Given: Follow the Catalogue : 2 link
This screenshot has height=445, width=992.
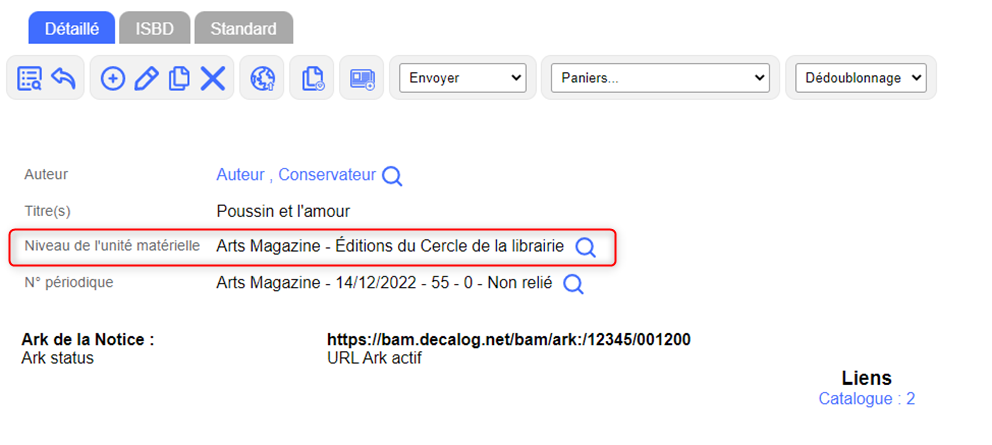Looking at the screenshot, I should (x=867, y=399).
